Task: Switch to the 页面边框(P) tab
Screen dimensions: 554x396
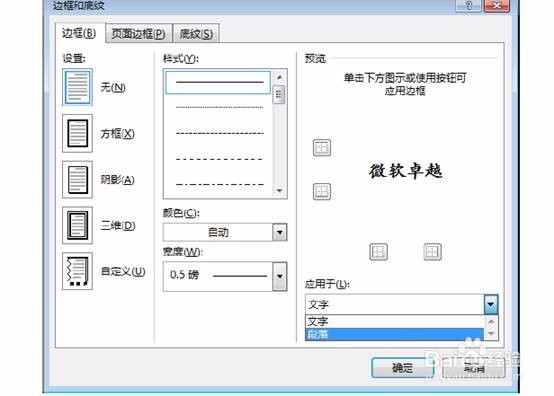Action: [x=138, y=34]
